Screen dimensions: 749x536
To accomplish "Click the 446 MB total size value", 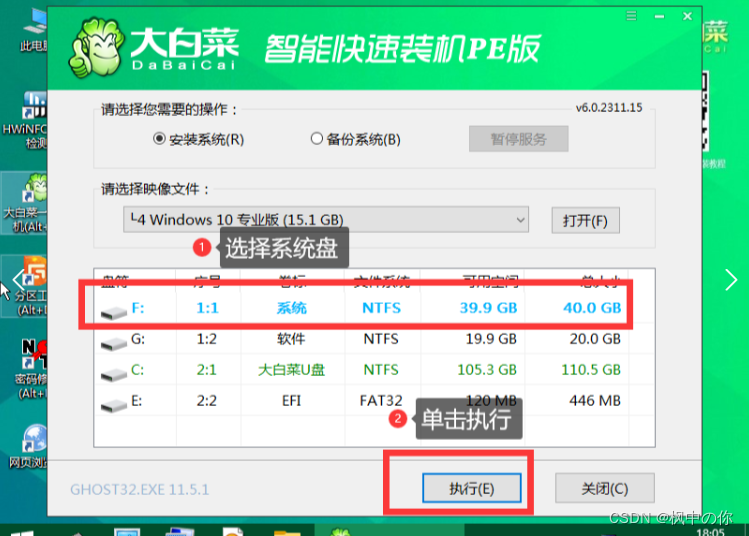I will (595, 400).
